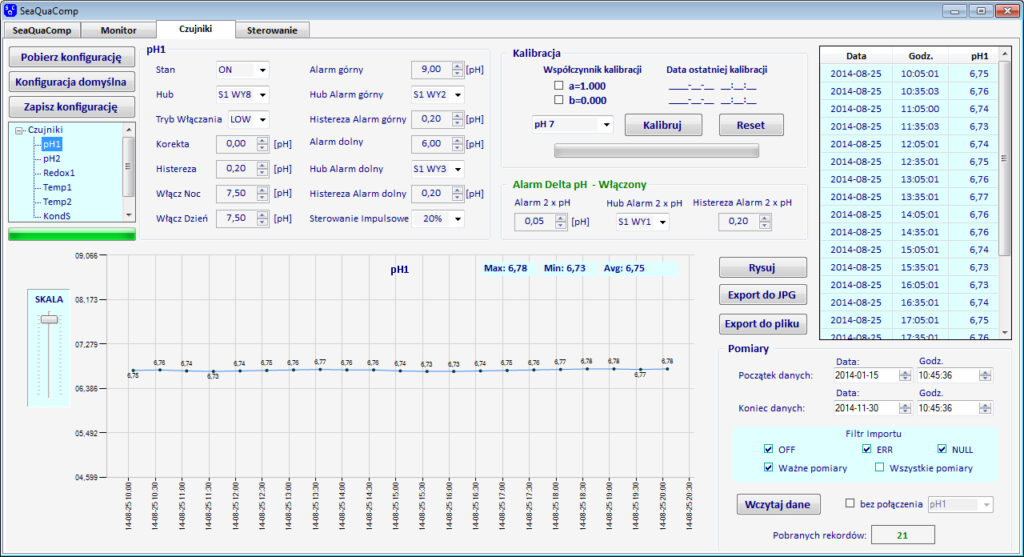Expand the Sterowanie Impulsowe 20% dropdown
1024x557 pixels.
[x=458, y=218]
